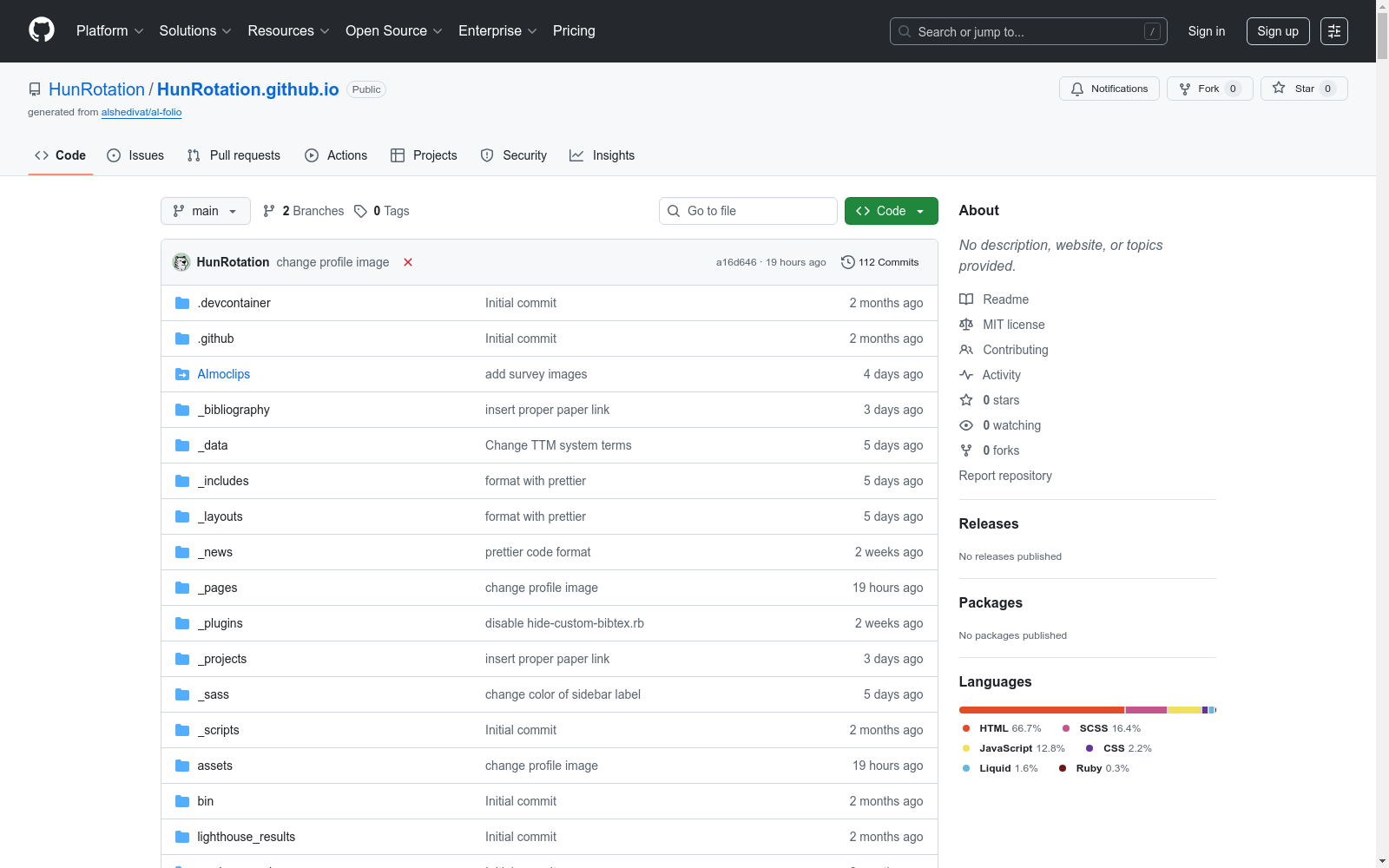Switch to the Insights tab

602,155
